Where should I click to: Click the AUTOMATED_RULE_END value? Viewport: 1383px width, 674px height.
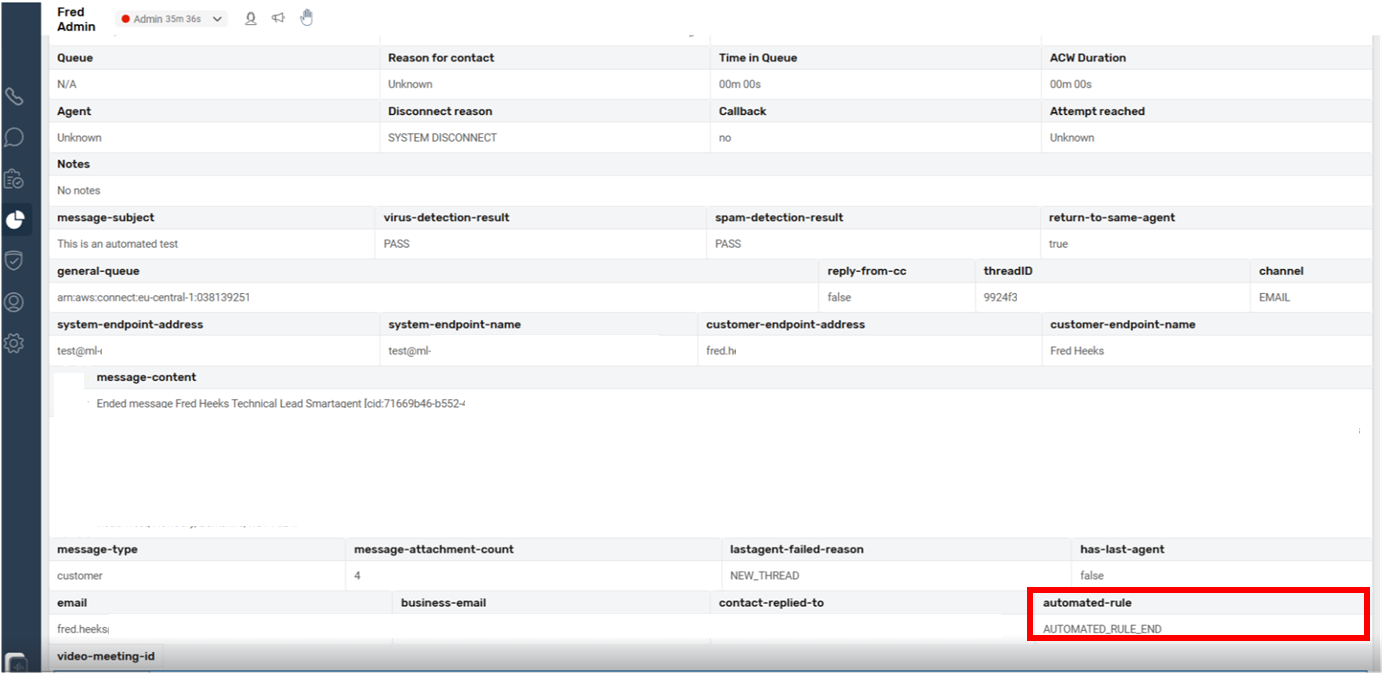[x=1102, y=629]
